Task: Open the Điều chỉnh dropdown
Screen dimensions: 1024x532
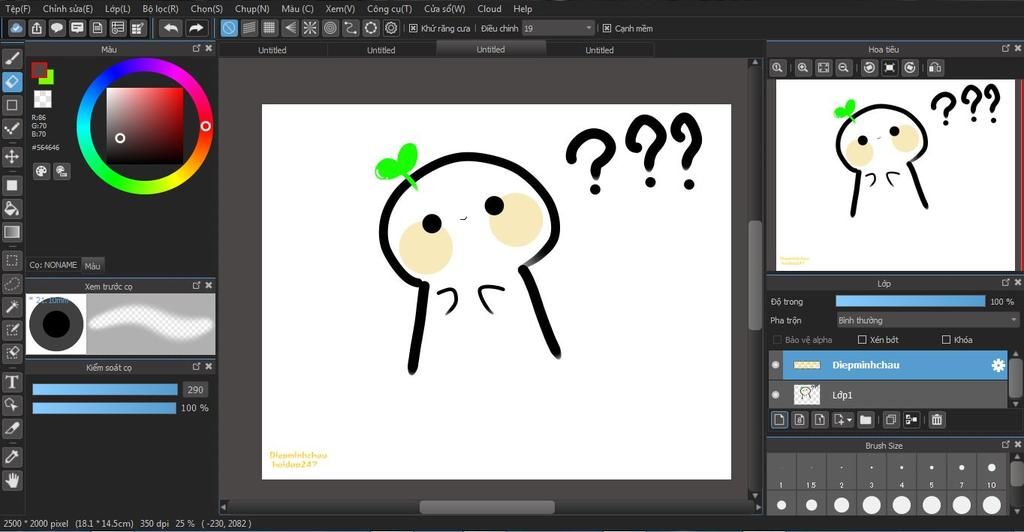Action: click(558, 28)
